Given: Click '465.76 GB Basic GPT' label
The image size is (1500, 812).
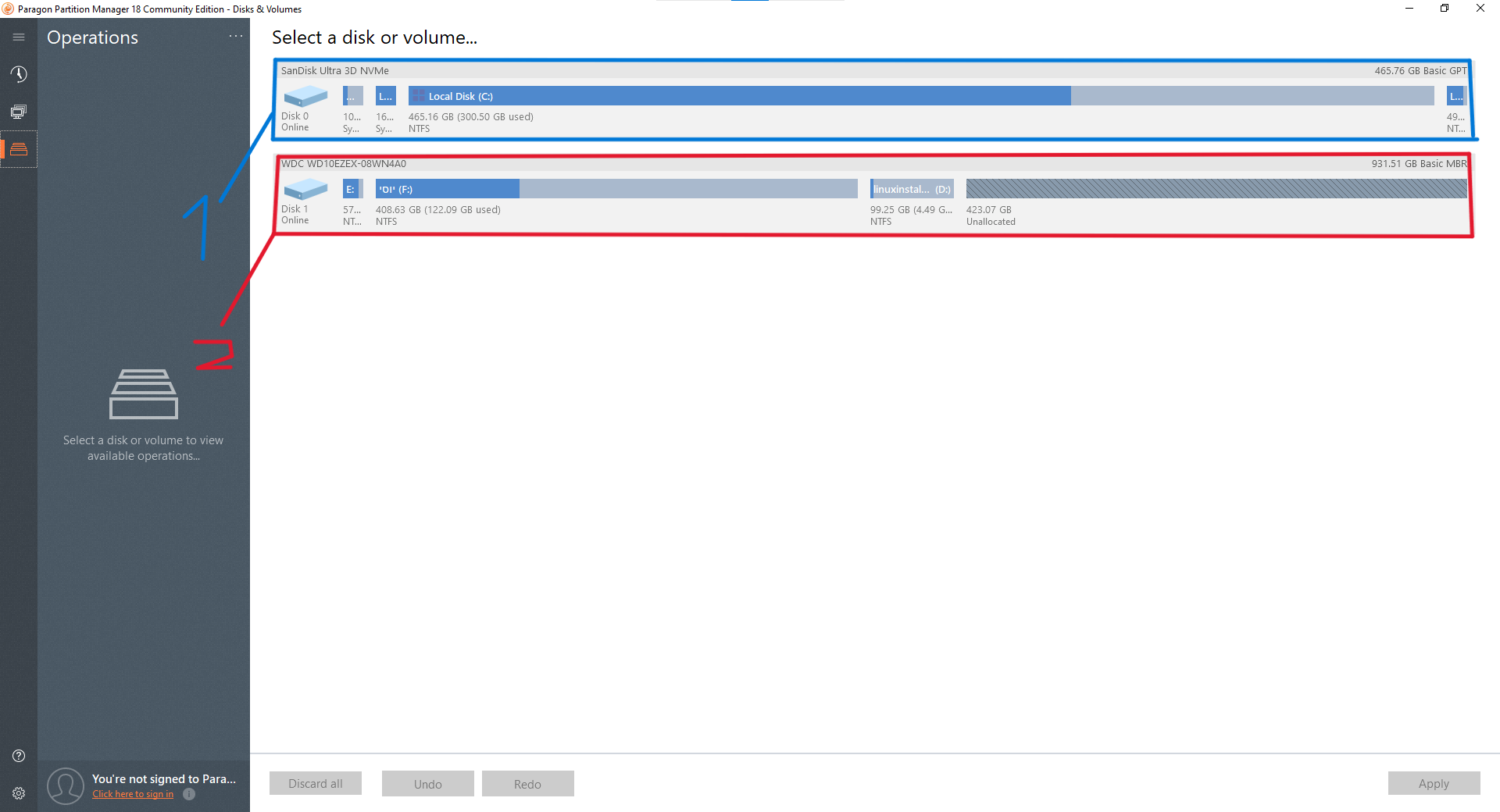Looking at the screenshot, I should click(1421, 70).
